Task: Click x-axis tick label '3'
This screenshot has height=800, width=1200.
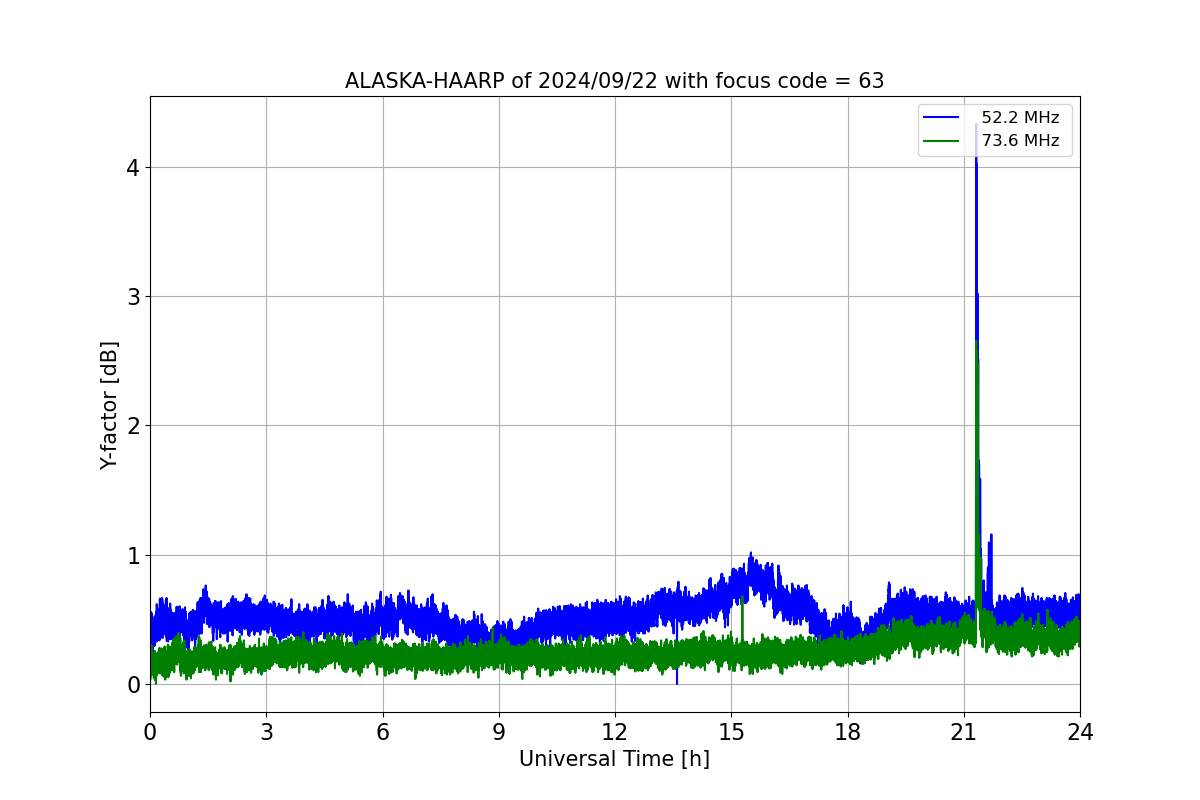Action: click(x=266, y=732)
